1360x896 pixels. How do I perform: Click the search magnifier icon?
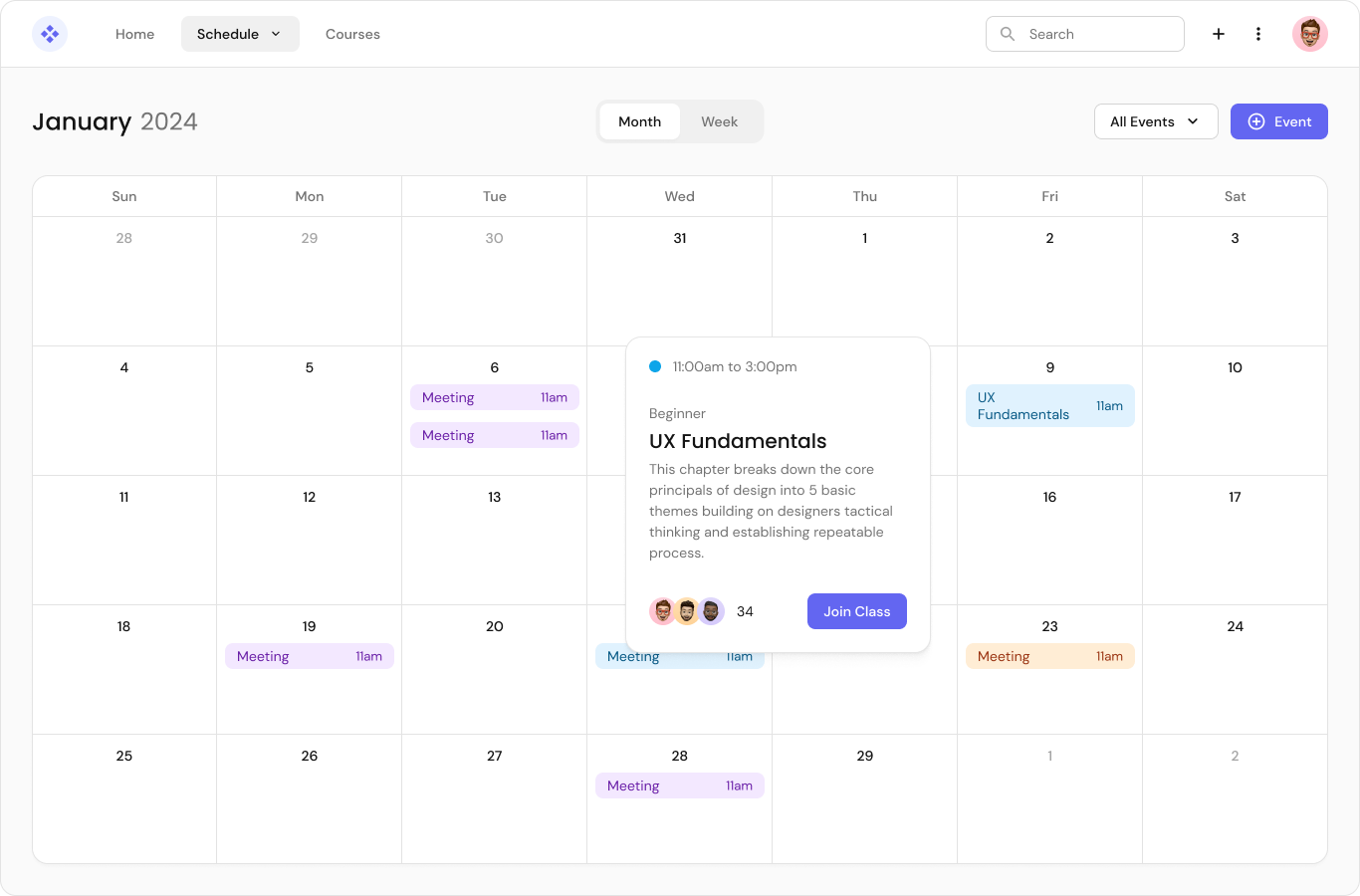(1008, 33)
